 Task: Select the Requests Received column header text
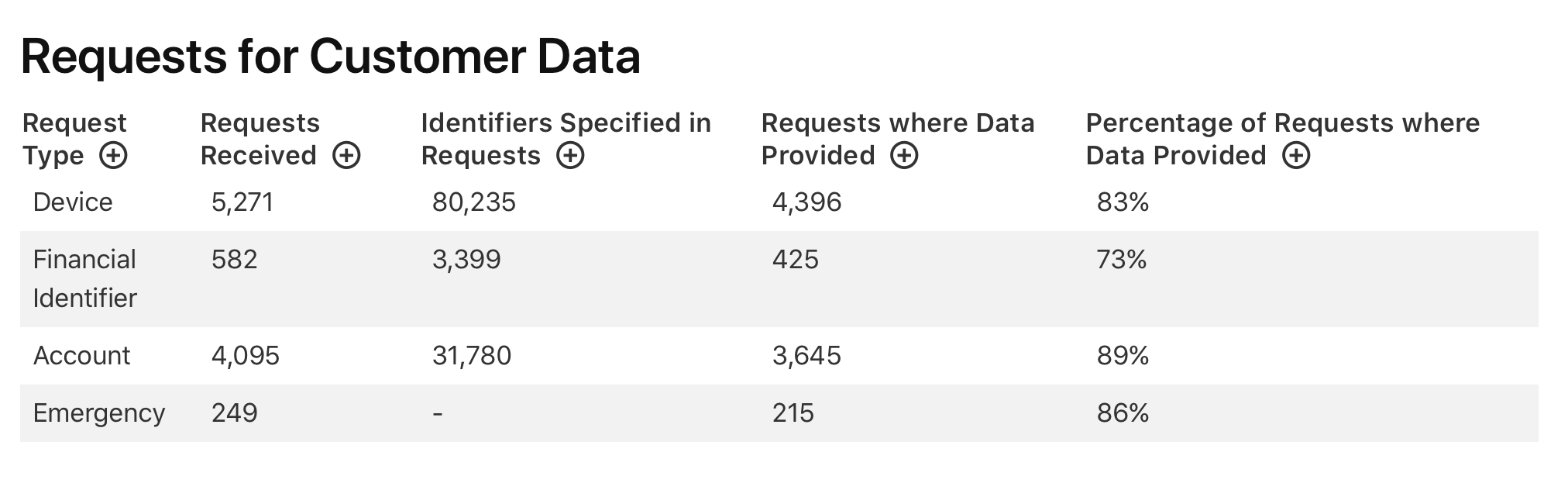click(x=260, y=140)
